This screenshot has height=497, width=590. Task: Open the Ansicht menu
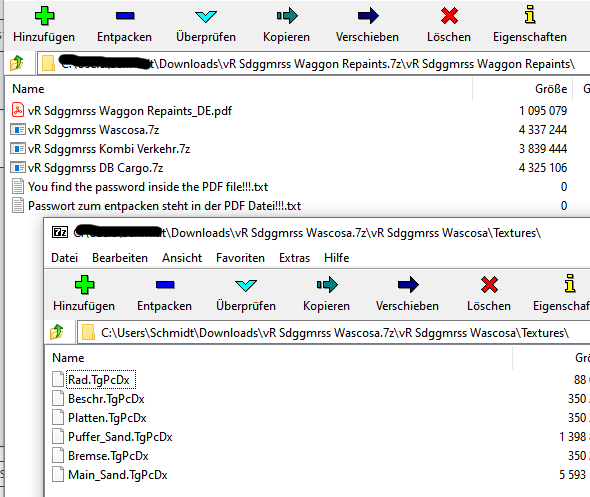point(182,258)
